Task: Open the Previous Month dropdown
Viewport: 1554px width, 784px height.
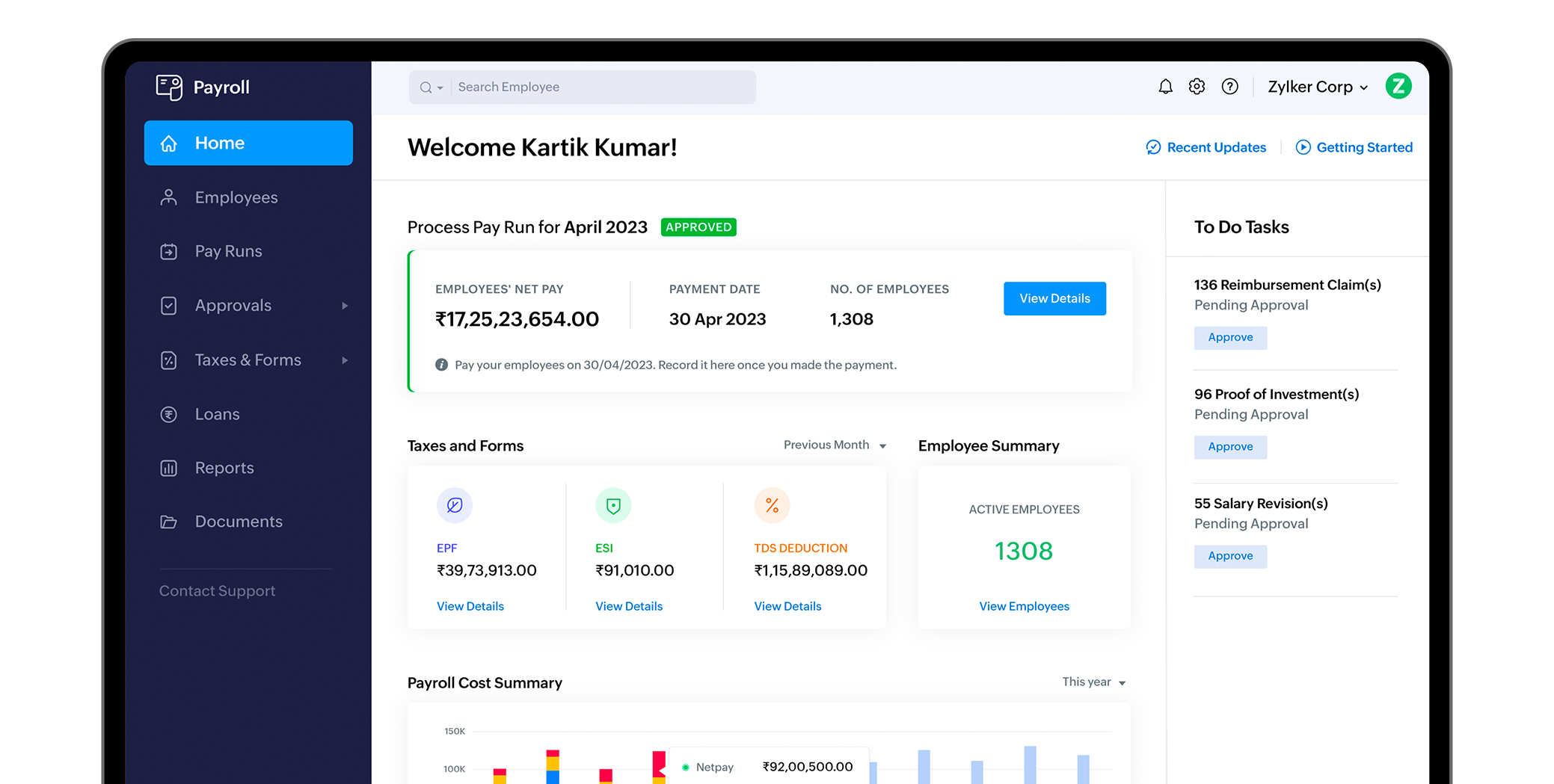Action: (x=833, y=445)
